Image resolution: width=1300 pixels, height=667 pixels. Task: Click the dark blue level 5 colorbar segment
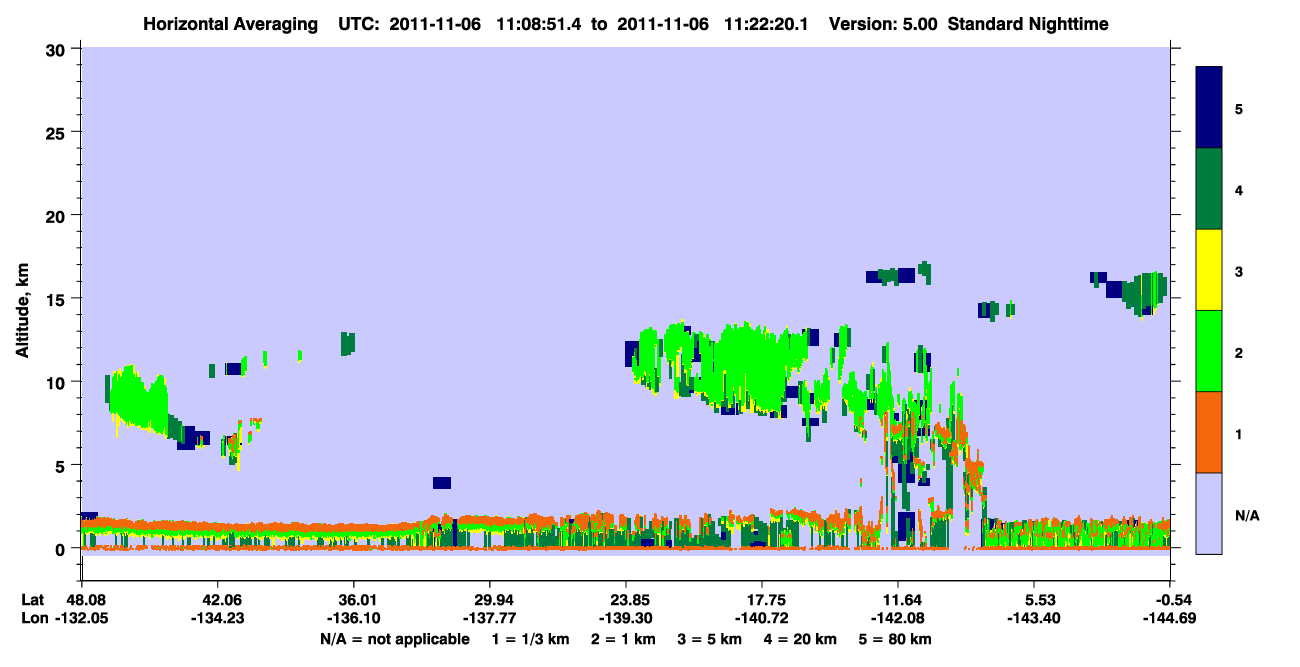point(1209,108)
